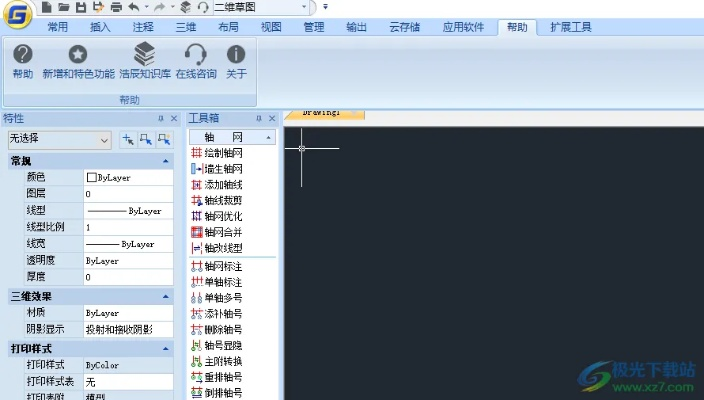Select the 轴网合并 tool in toolbox
Viewport: 704px width, 400px height.
222,232
